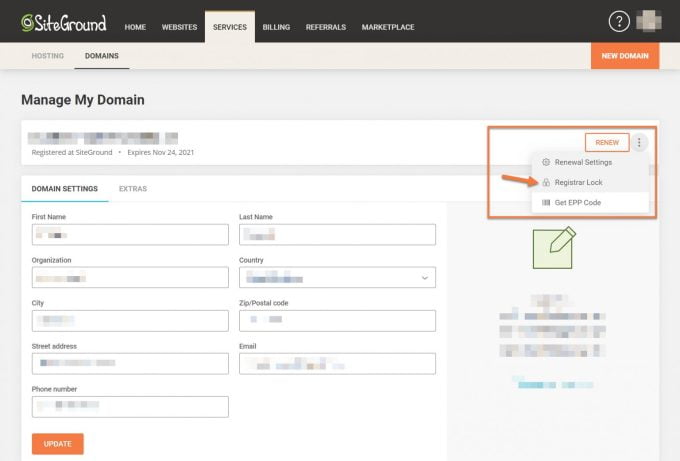Open the help question mark icon

tap(619, 21)
